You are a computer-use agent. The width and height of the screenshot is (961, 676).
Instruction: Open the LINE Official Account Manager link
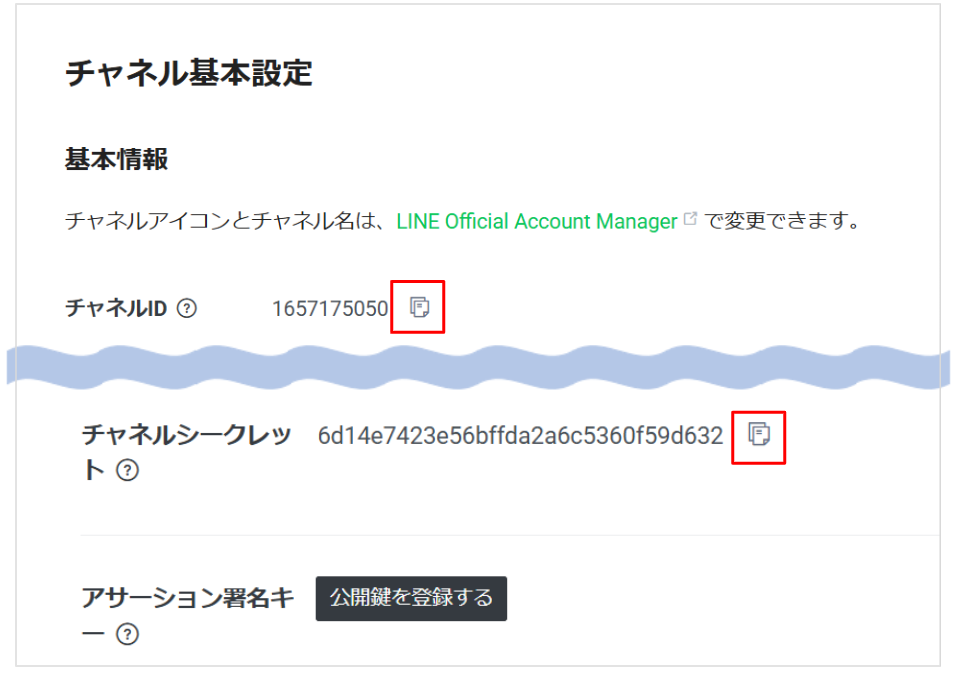[536, 221]
